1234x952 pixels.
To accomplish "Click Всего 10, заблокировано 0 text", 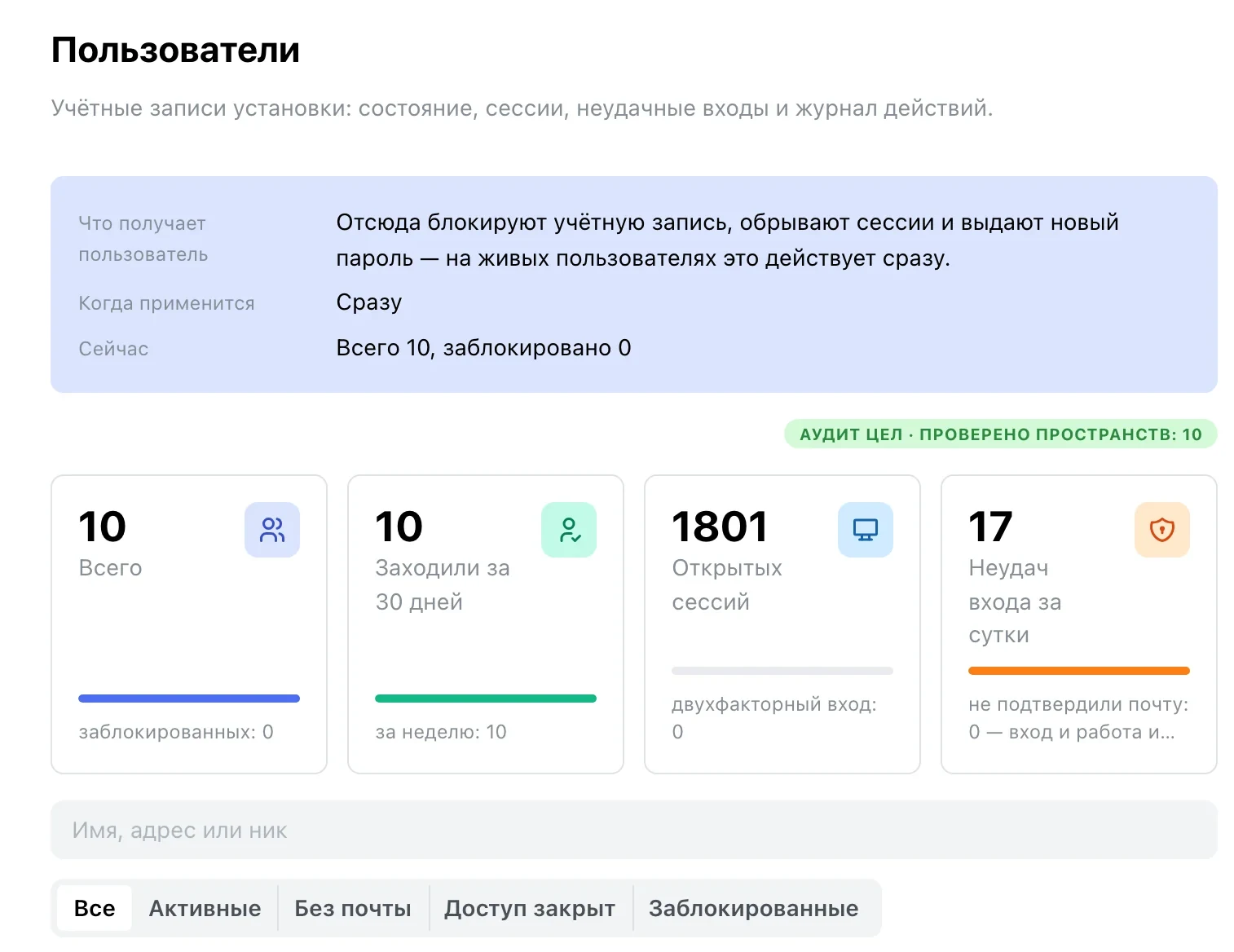I will 484,348.
